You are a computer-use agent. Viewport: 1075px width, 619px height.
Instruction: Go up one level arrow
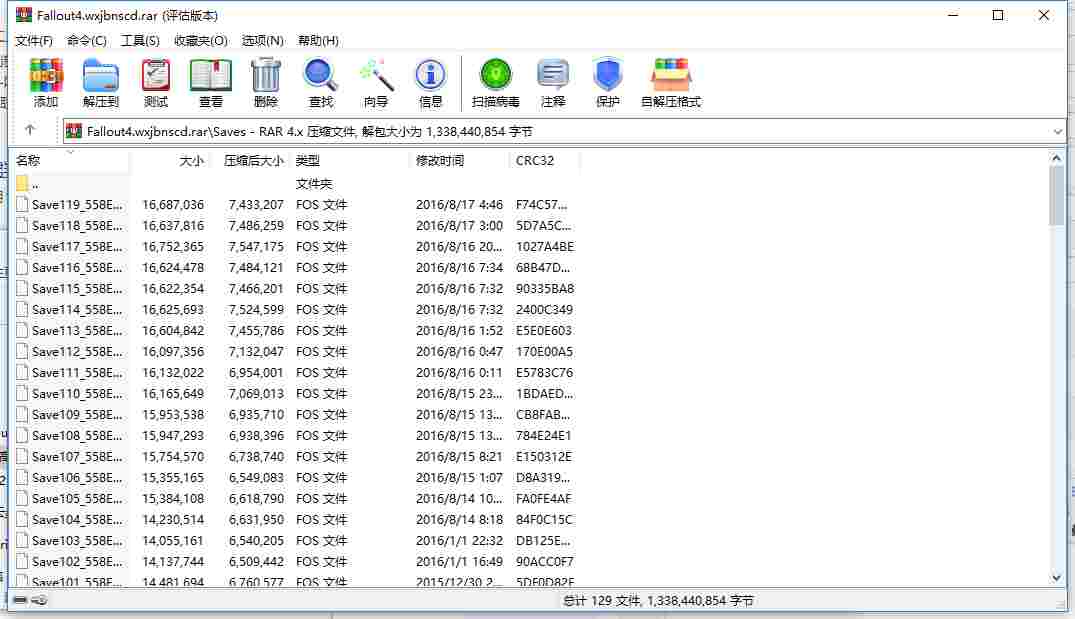coord(29,130)
